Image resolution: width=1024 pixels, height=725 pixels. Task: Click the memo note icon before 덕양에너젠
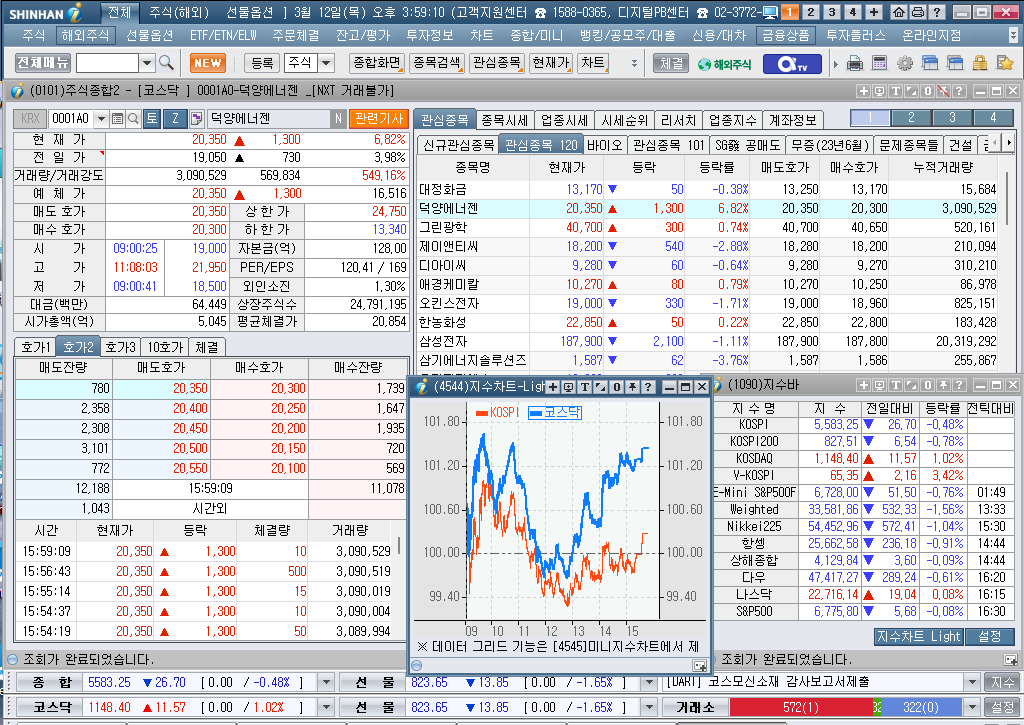(x=196, y=118)
